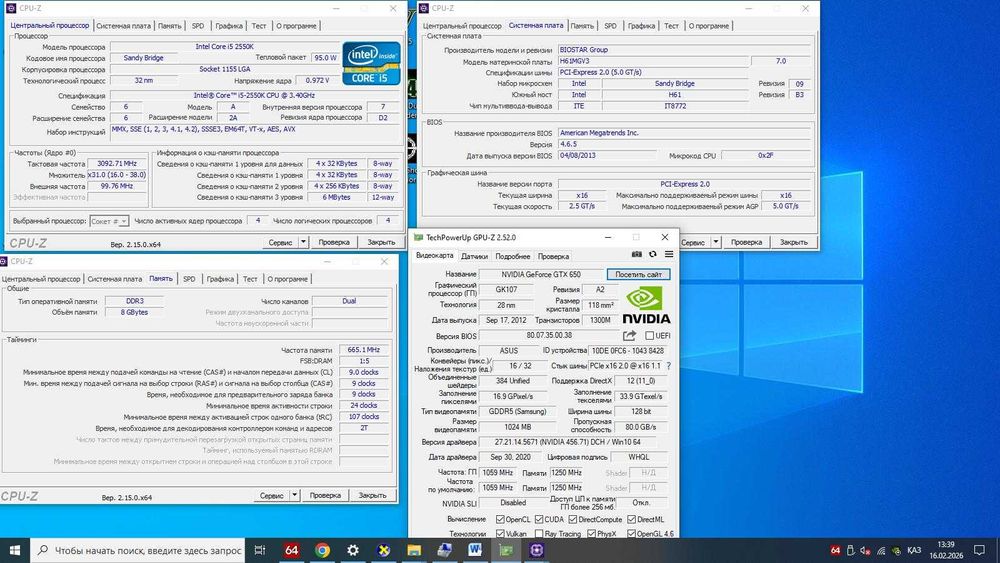Expand Сервис arrow in CPU-Z memory window
This screenshot has height=563, width=1000.
(295, 495)
